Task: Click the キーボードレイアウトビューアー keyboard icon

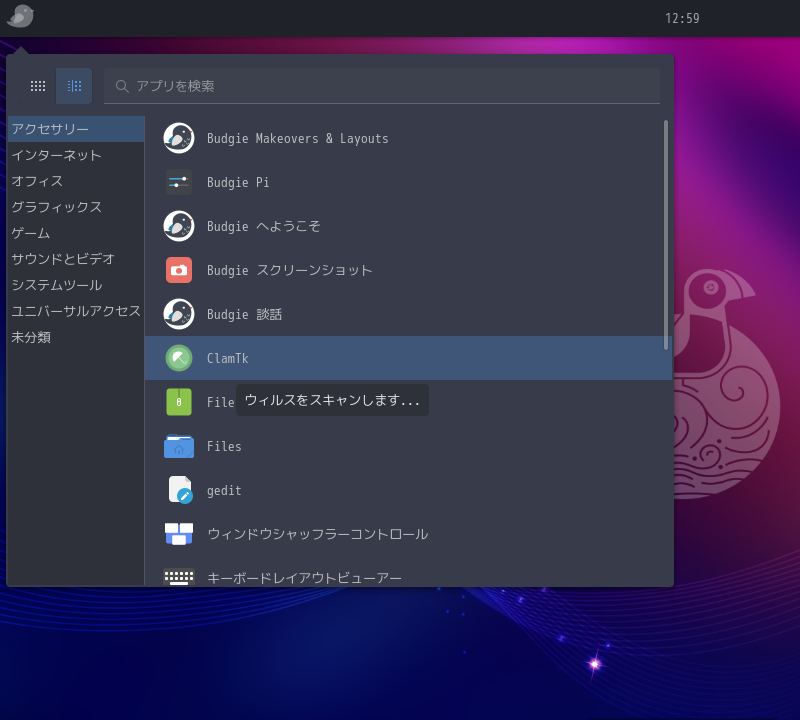Action: click(179, 577)
